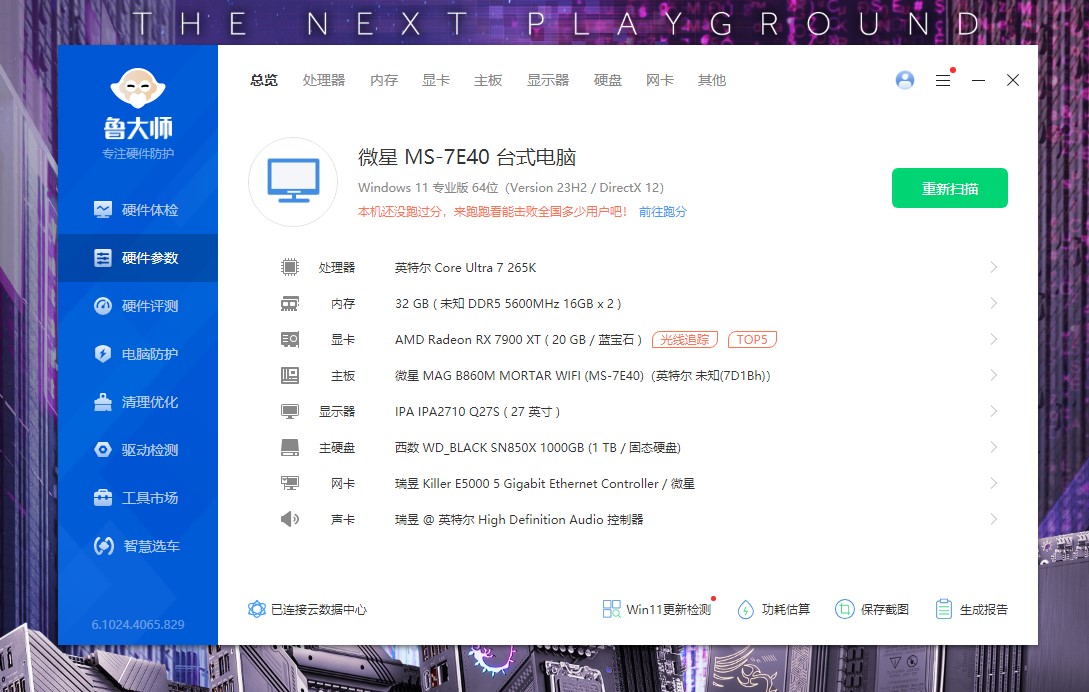Expand the 内存 row chevron
The image size is (1089, 692).
[x=993, y=303]
